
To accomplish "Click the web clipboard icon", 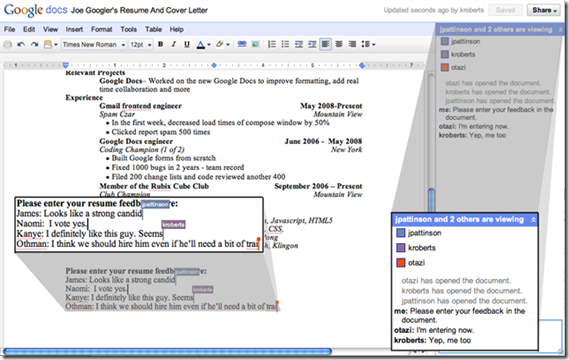I will coord(48,44).
